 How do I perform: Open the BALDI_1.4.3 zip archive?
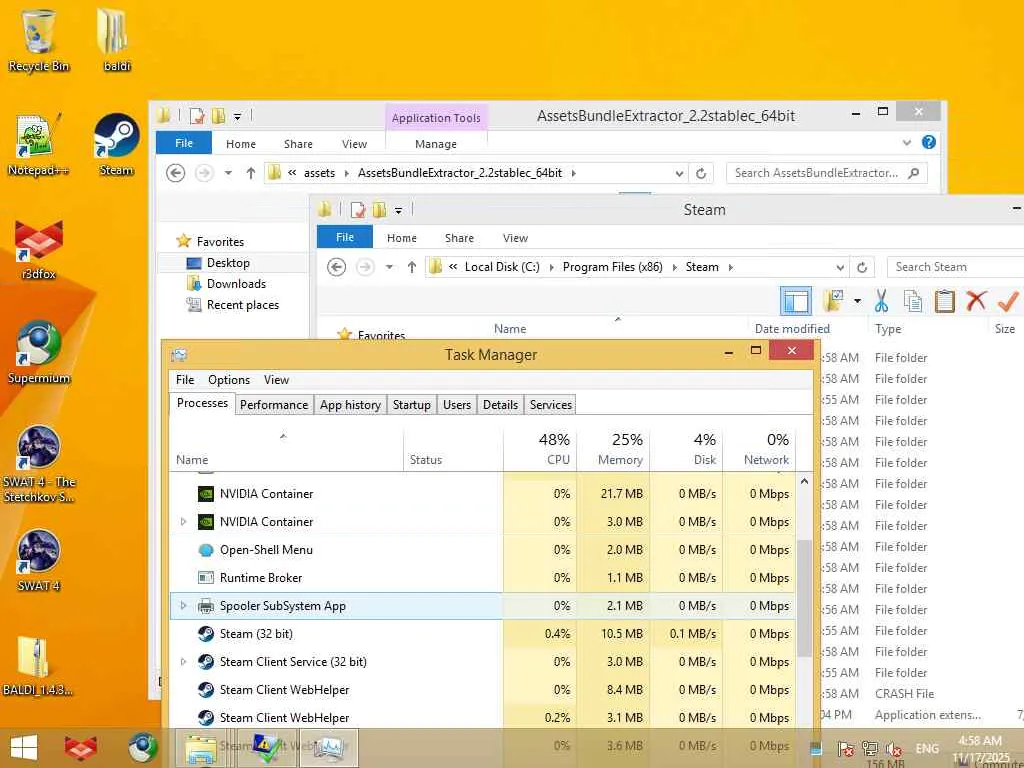click(x=38, y=666)
